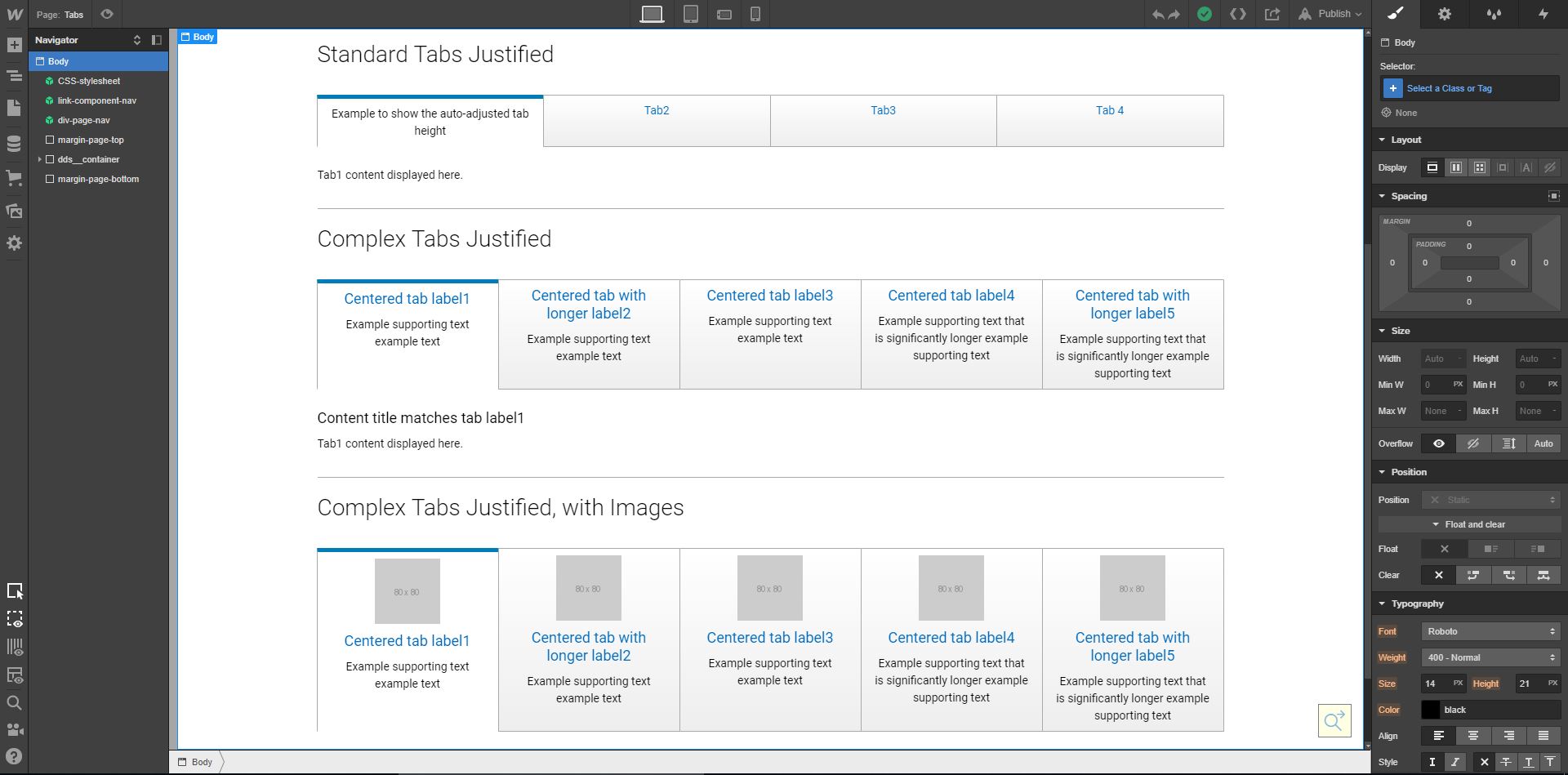Select margin-page-top in Navigator
Image resolution: width=1568 pixels, height=775 pixels.
91,140
